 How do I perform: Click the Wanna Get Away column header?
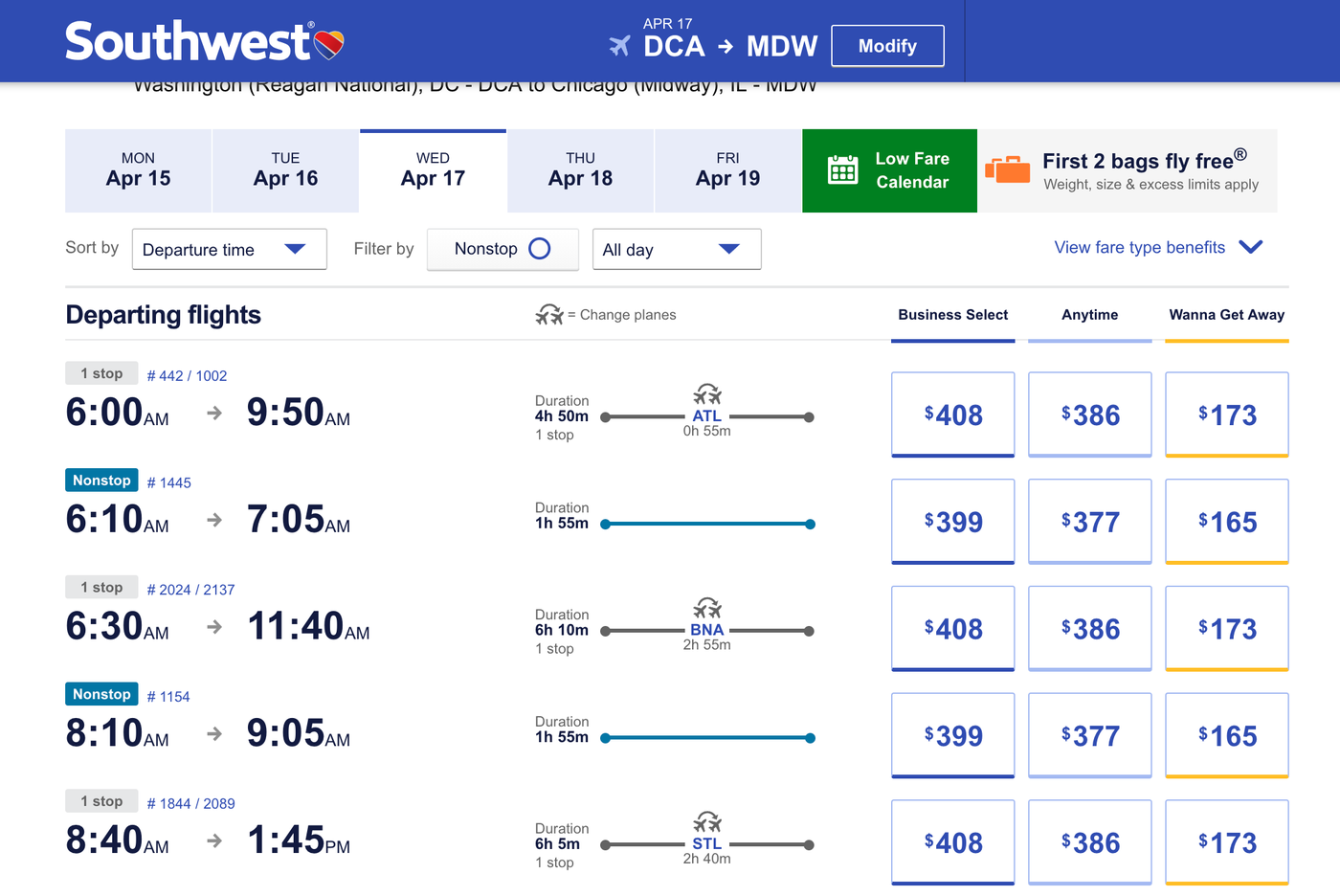(x=1226, y=315)
